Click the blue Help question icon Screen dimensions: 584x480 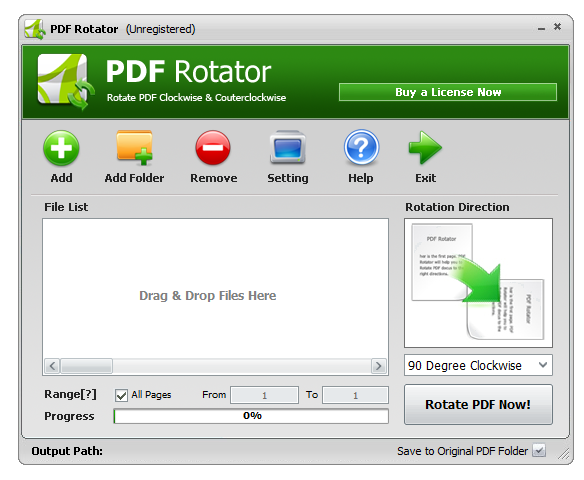point(361,147)
